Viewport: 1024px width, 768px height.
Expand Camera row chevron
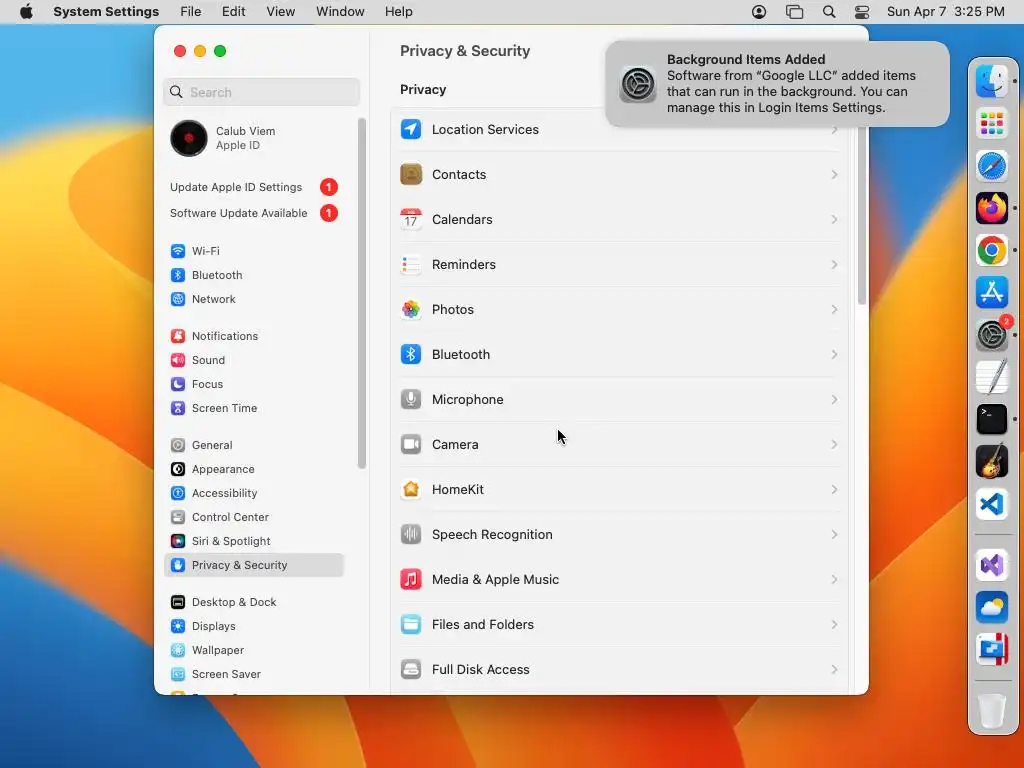(x=834, y=444)
